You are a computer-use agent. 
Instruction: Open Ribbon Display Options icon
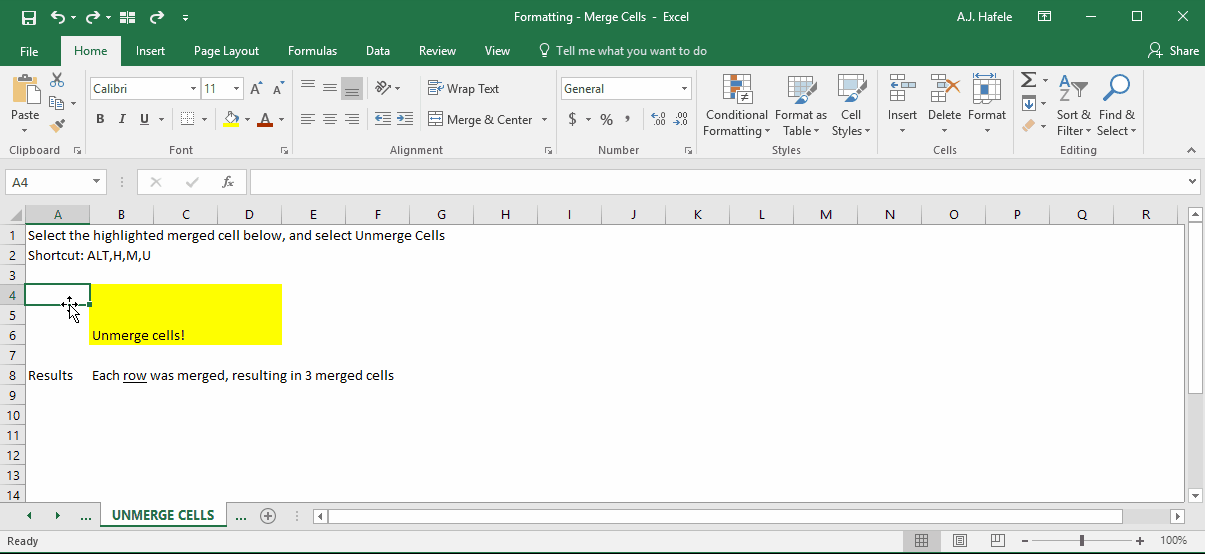(x=1044, y=17)
